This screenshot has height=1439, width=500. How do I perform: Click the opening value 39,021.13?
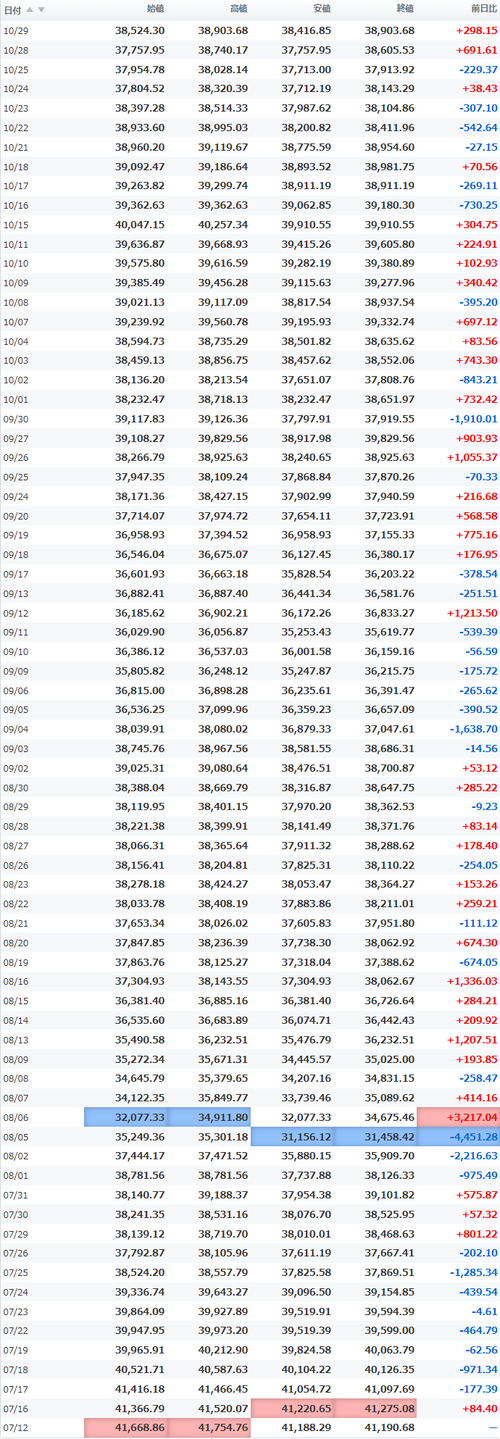140,303
